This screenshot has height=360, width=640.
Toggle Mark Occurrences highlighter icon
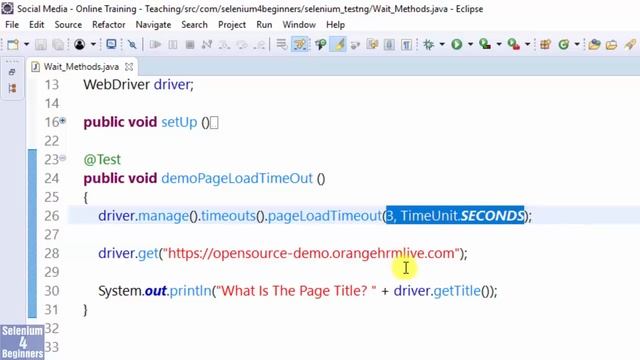pos(338,44)
